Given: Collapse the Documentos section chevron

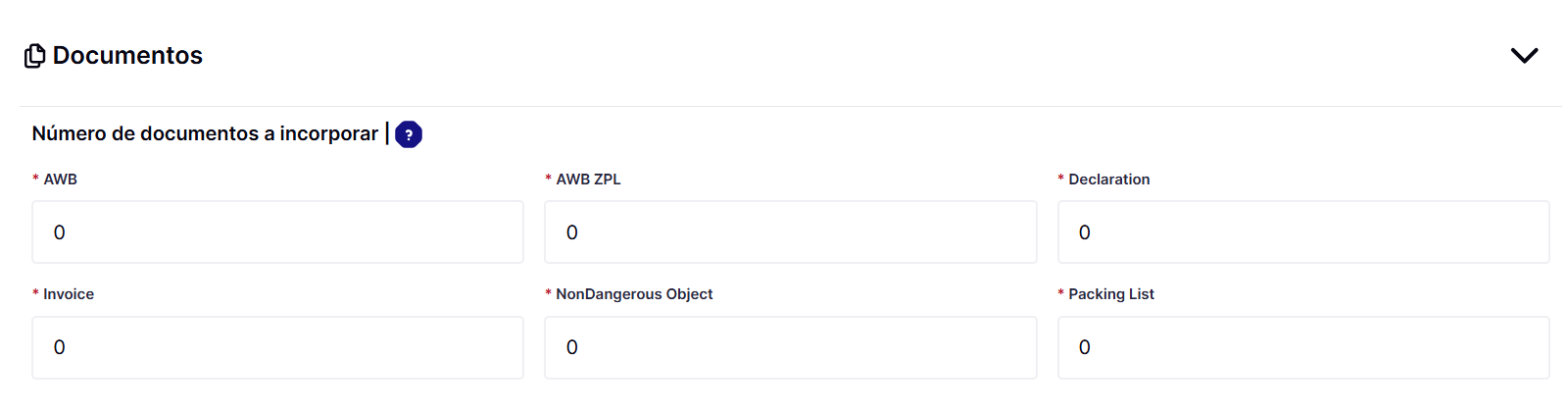Looking at the screenshot, I should [x=1524, y=56].
